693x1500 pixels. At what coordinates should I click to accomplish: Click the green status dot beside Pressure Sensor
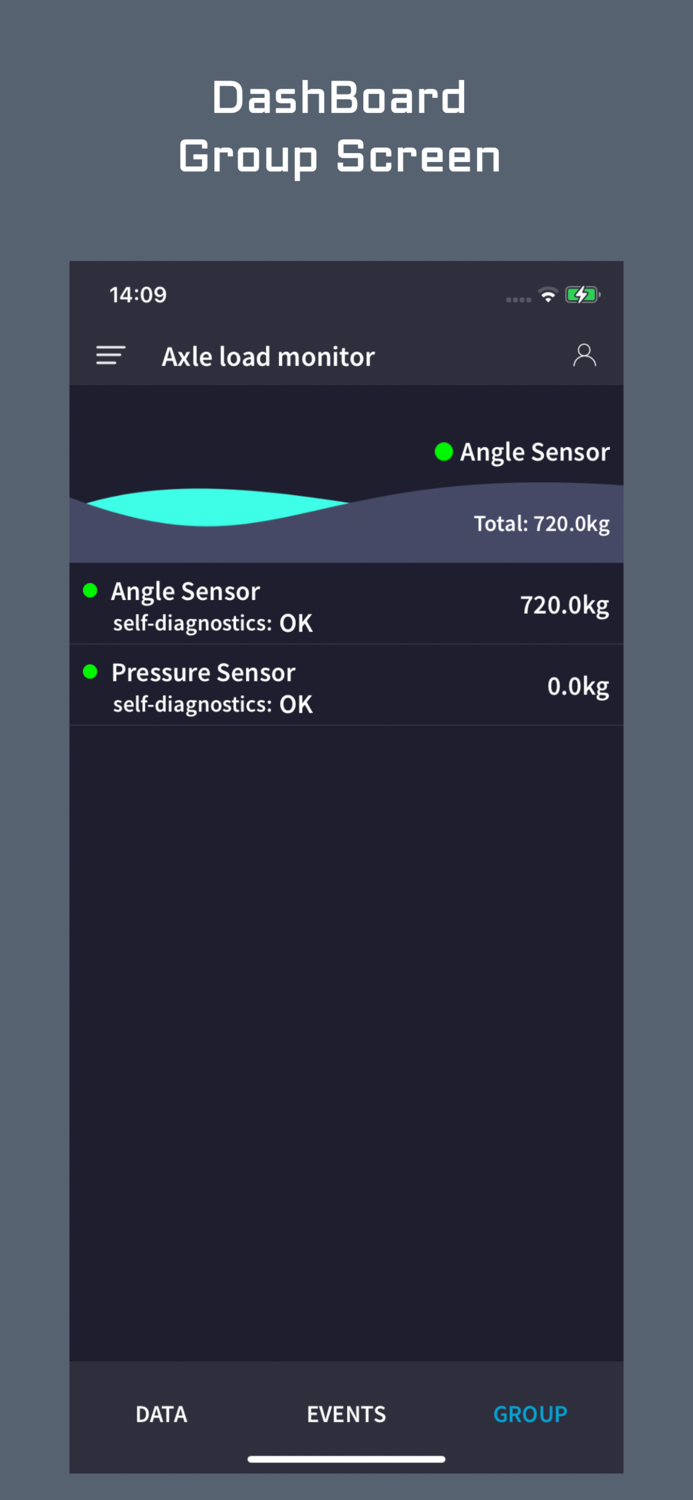pyautogui.click(x=89, y=672)
